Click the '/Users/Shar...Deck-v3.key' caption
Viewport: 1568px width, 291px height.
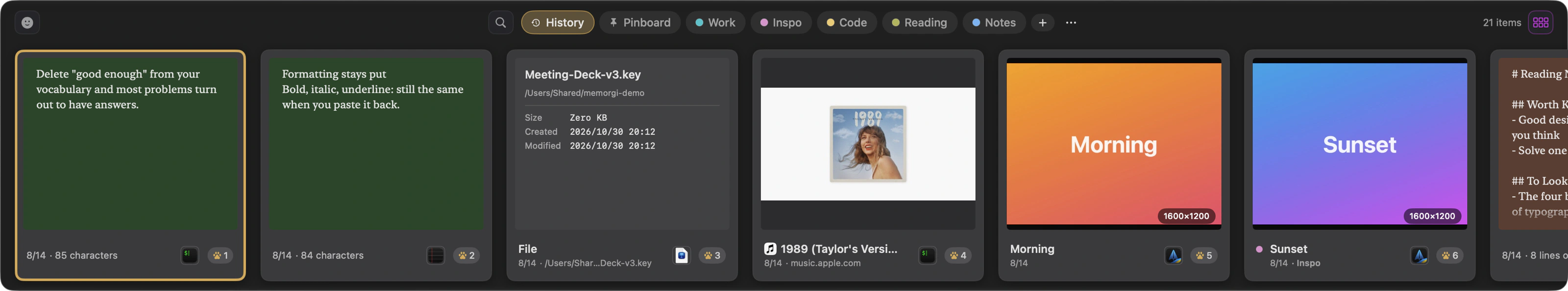598,263
